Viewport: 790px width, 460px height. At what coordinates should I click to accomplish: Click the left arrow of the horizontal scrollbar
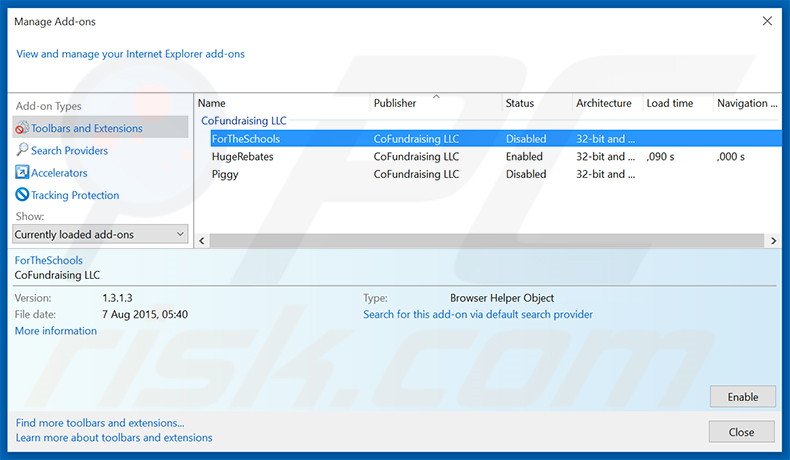[x=202, y=241]
